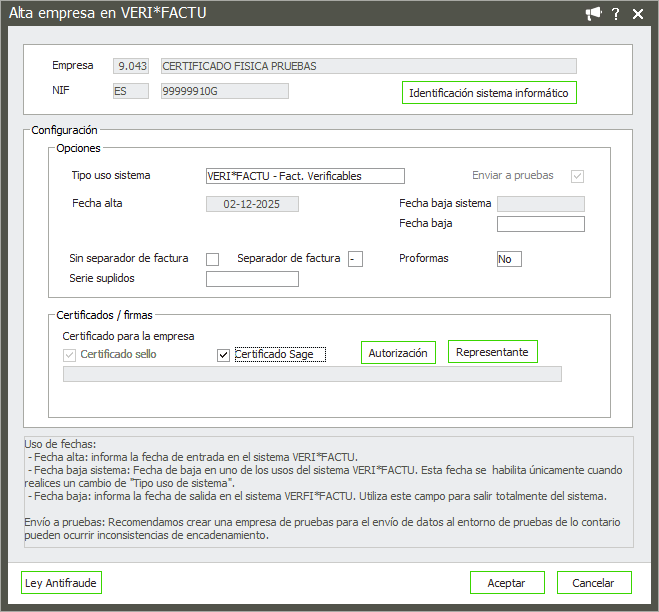This screenshot has width=659, height=612.
Task: Click the Identificación sistema informático button
Action: point(489,93)
